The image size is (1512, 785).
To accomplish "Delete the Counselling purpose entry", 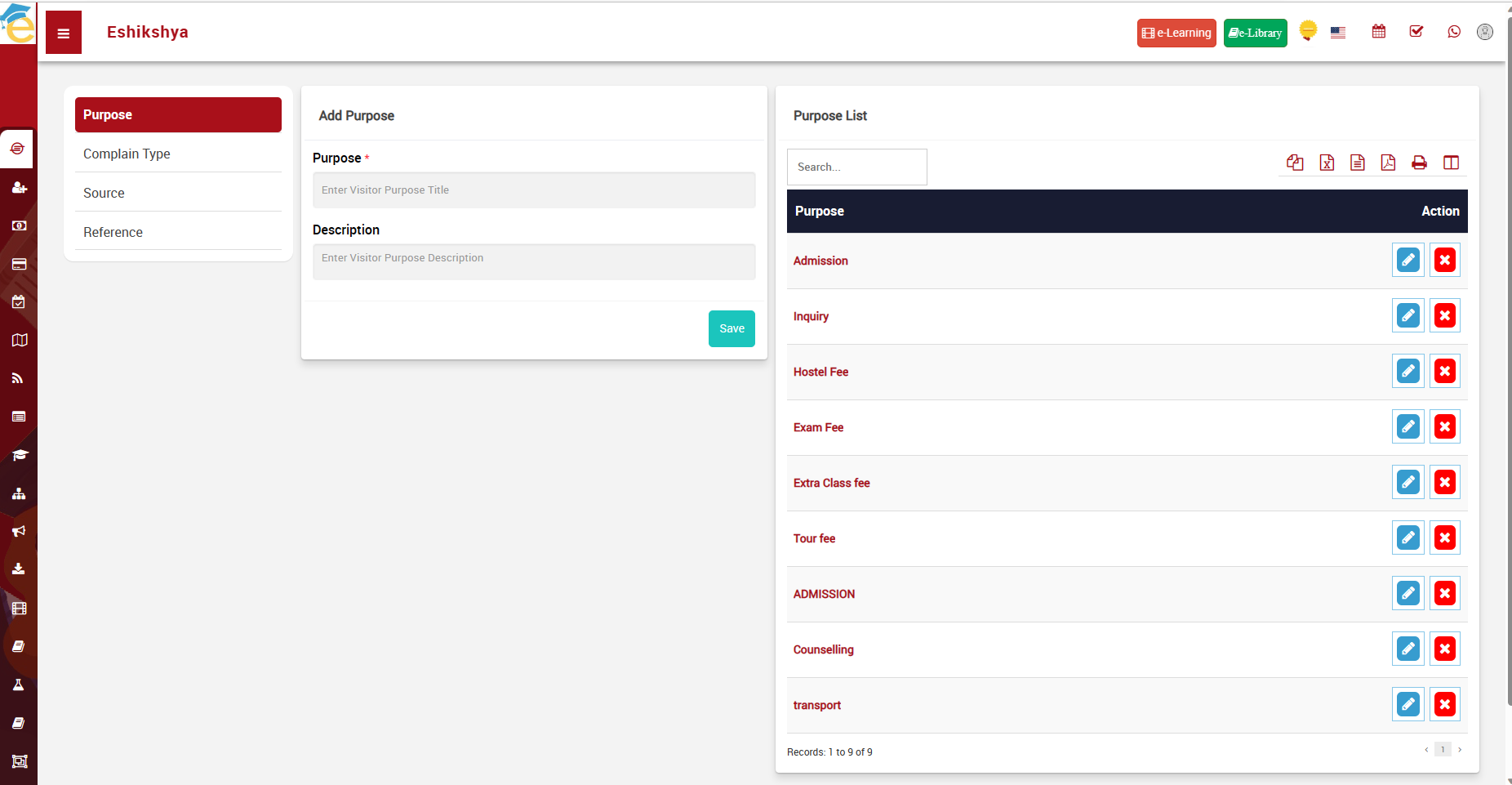I will tap(1444, 649).
